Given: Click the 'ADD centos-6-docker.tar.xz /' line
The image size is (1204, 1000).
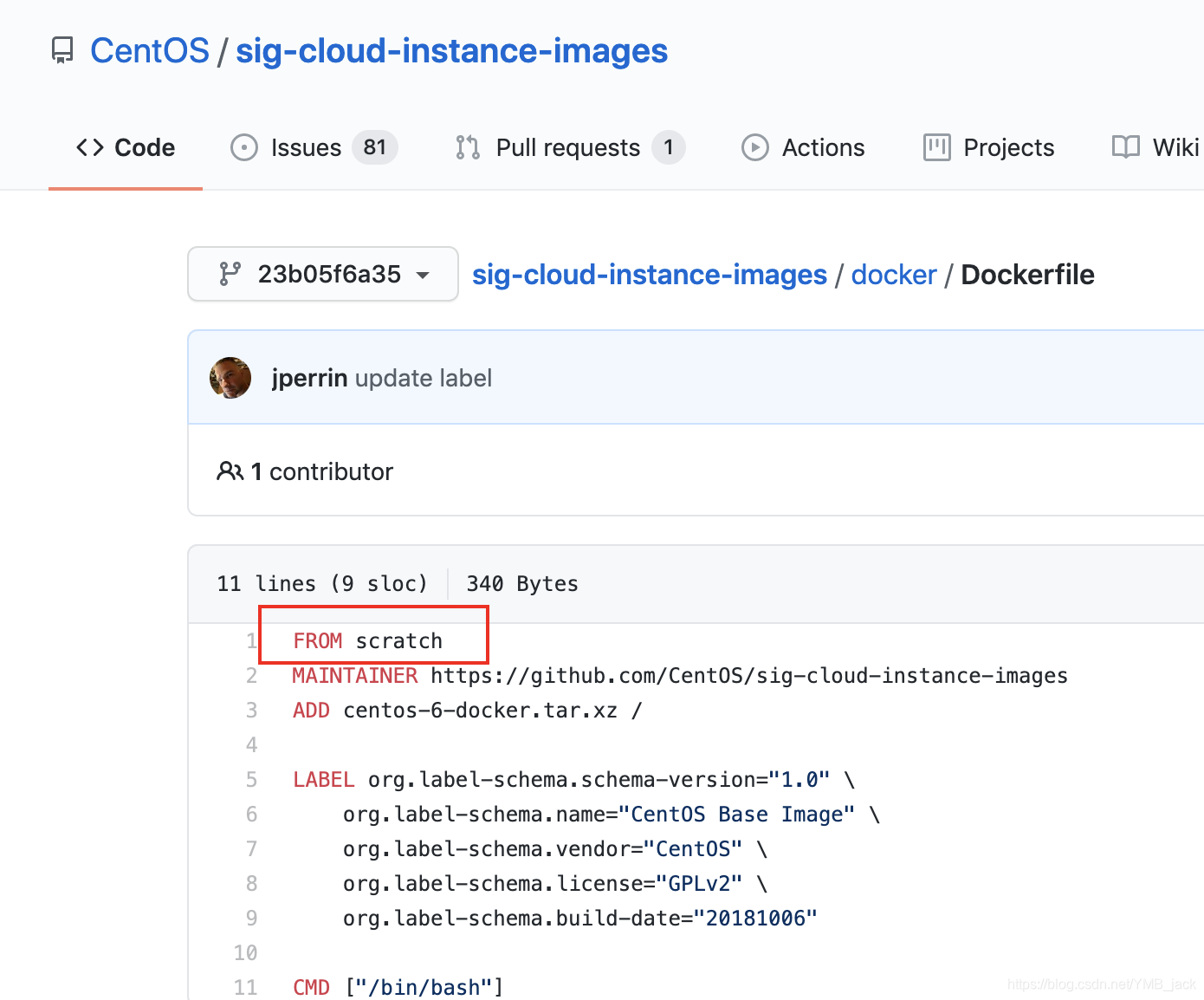Looking at the screenshot, I should pos(468,710).
